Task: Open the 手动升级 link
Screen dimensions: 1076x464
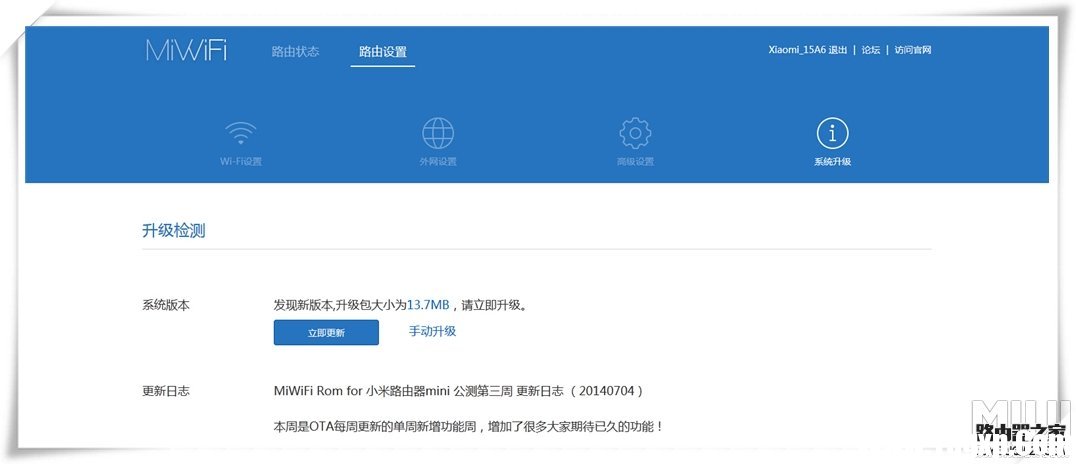Action: coord(432,332)
